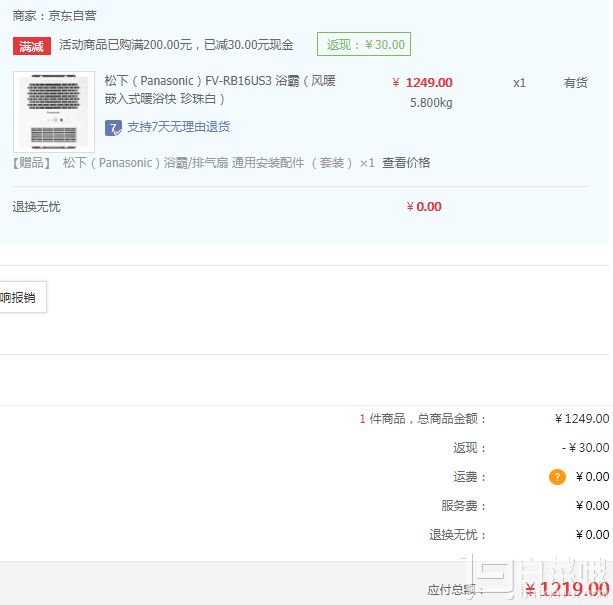Open the Panasonic bath heater product thumbnail
This screenshot has height=605, width=613.
coord(54,112)
